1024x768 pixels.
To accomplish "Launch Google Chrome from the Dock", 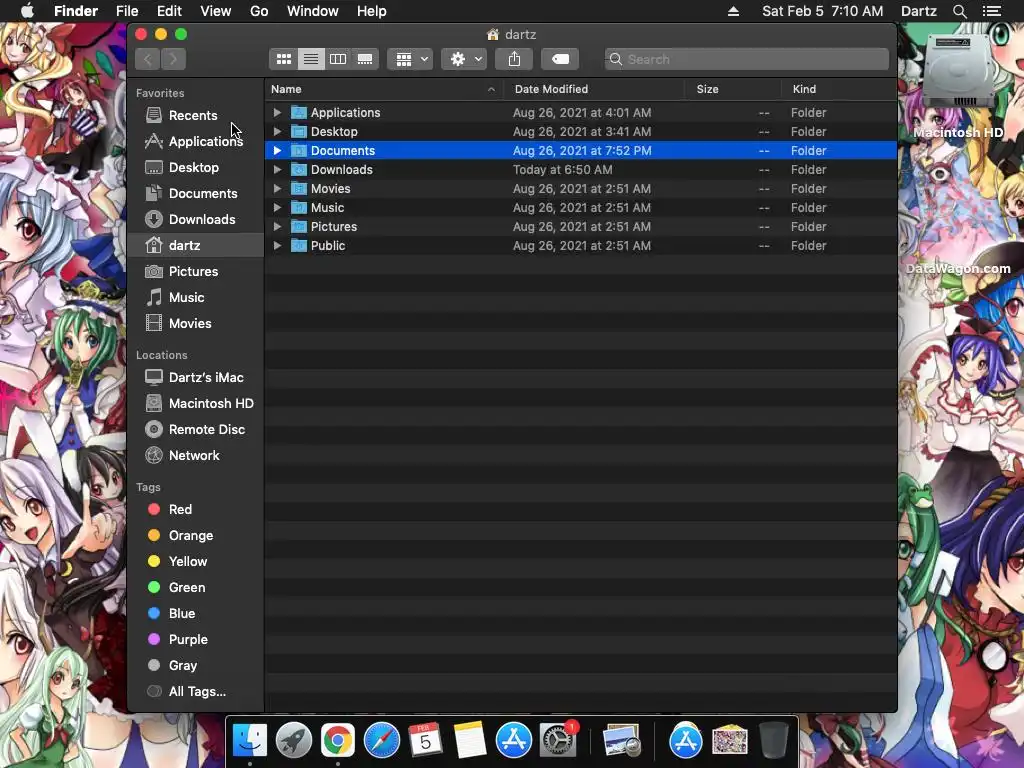I will coord(338,741).
